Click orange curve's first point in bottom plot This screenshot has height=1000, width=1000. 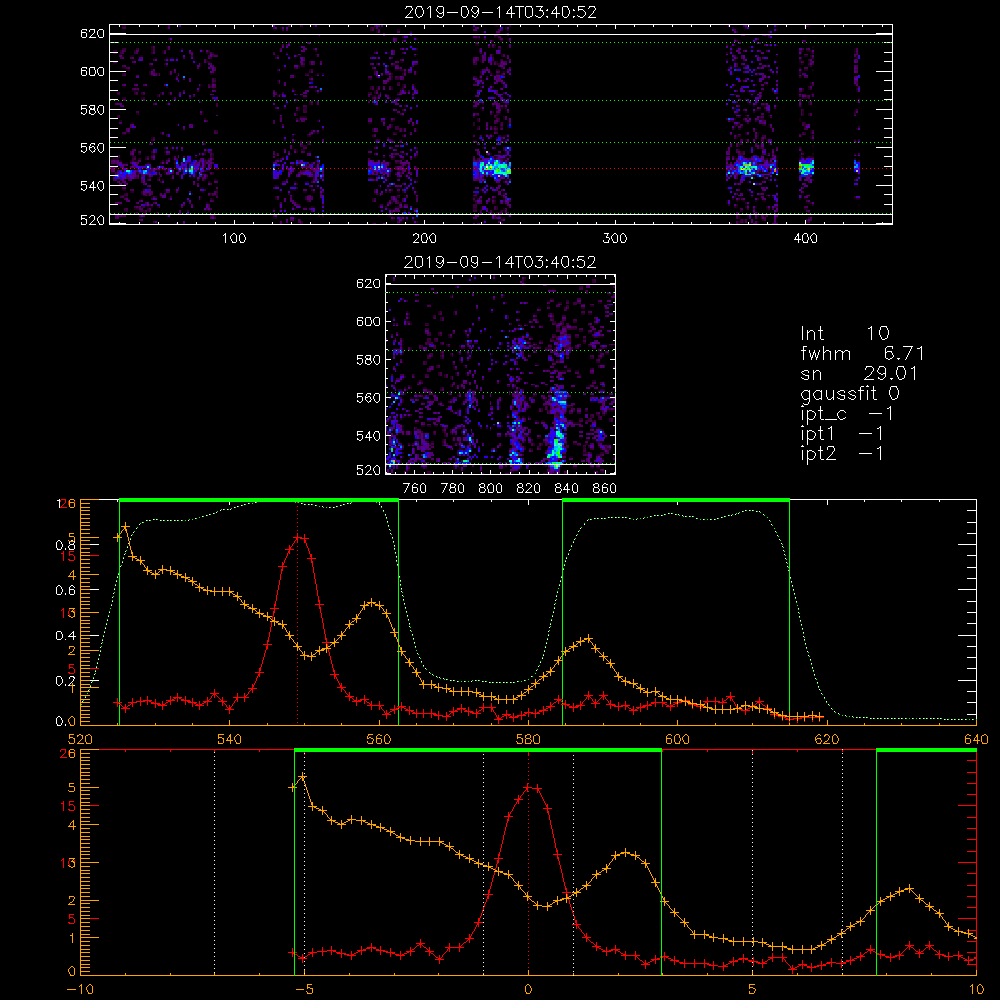pyautogui.click(x=293, y=787)
